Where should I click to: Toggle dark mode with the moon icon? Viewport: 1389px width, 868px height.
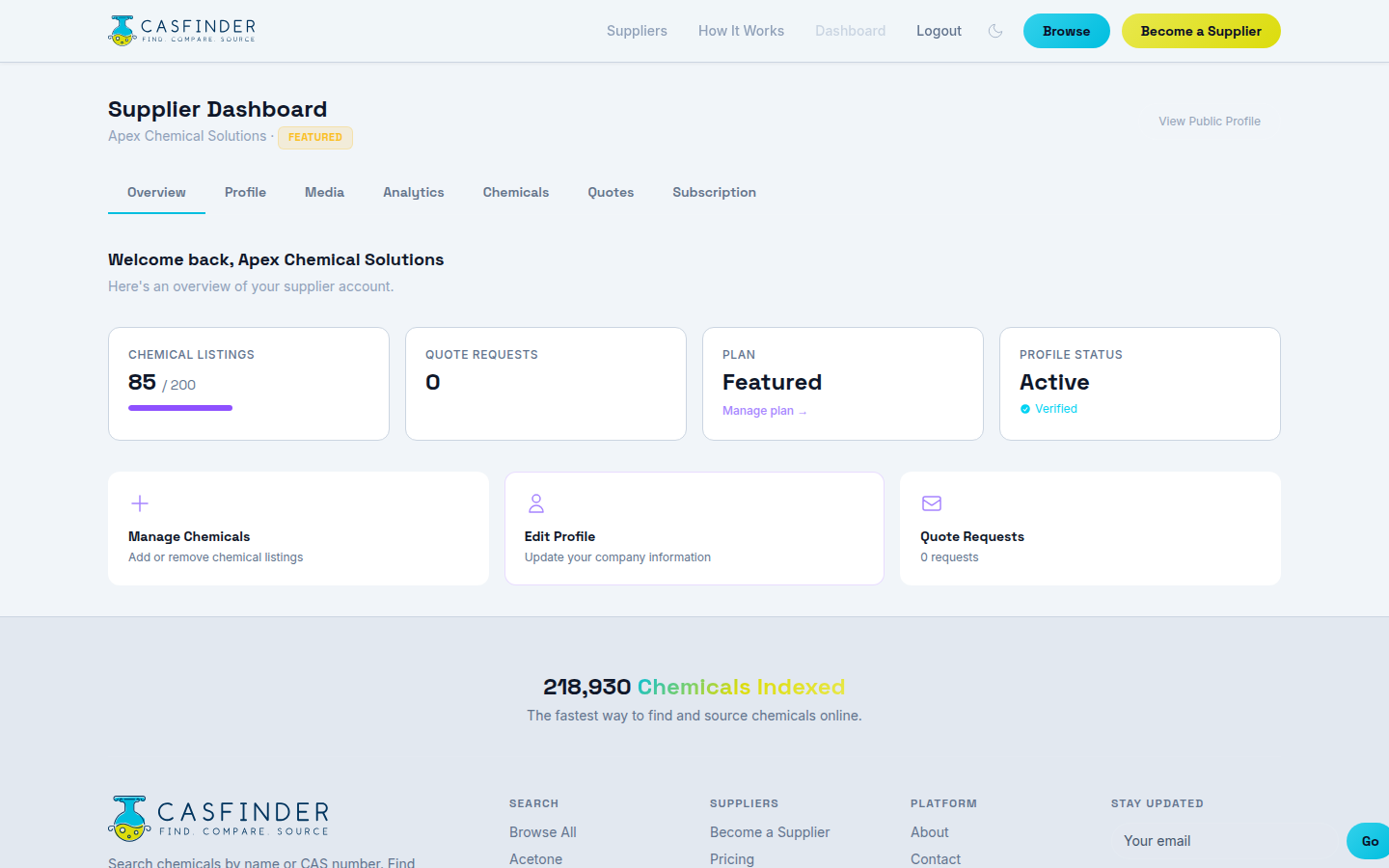(x=994, y=31)
